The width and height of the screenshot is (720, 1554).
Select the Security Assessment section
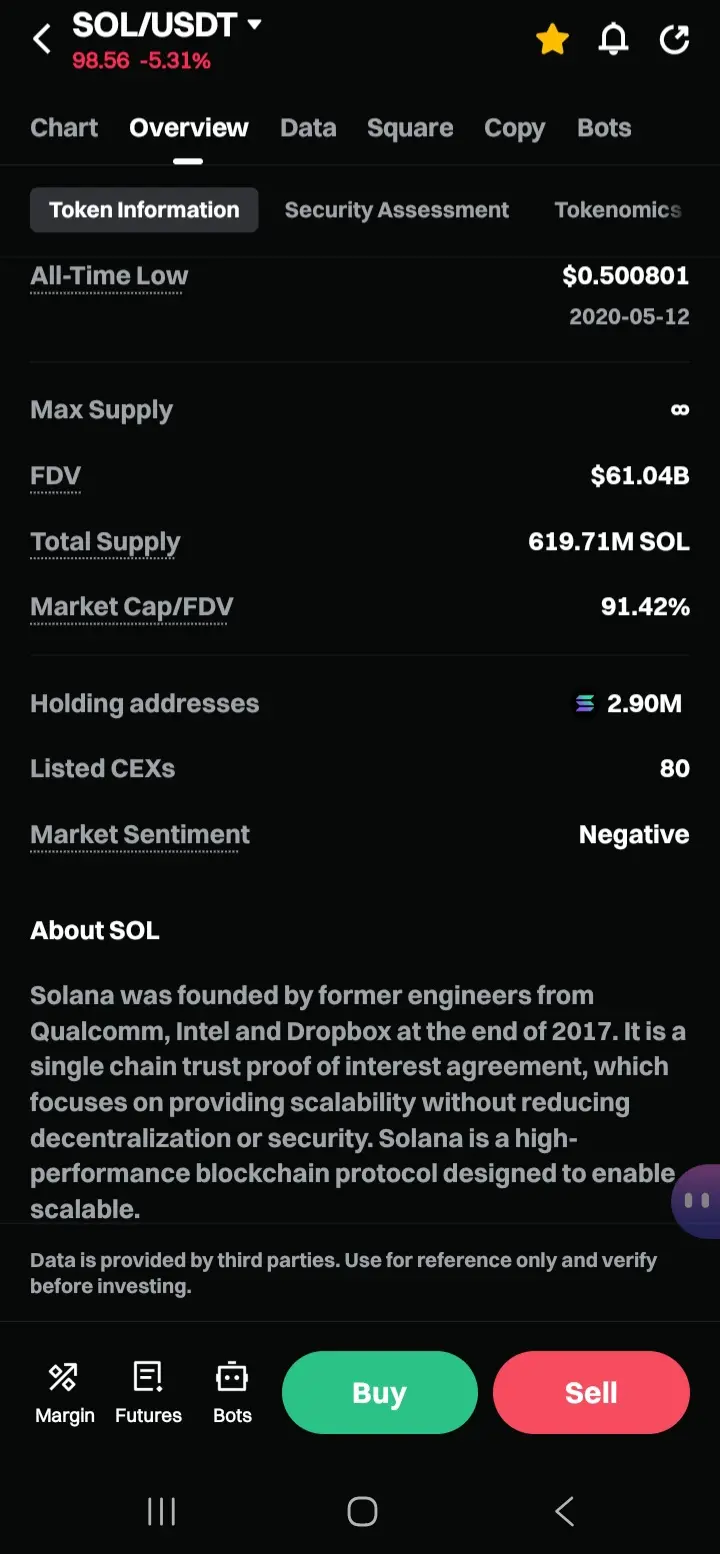(396, 210)
